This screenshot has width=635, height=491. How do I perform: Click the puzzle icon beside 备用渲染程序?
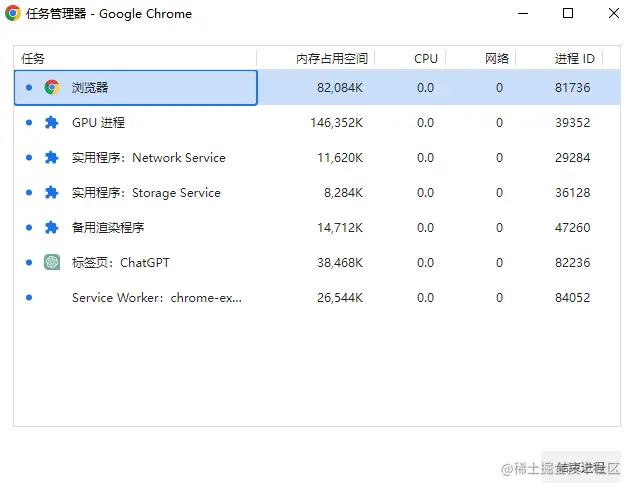coord(52,228)
